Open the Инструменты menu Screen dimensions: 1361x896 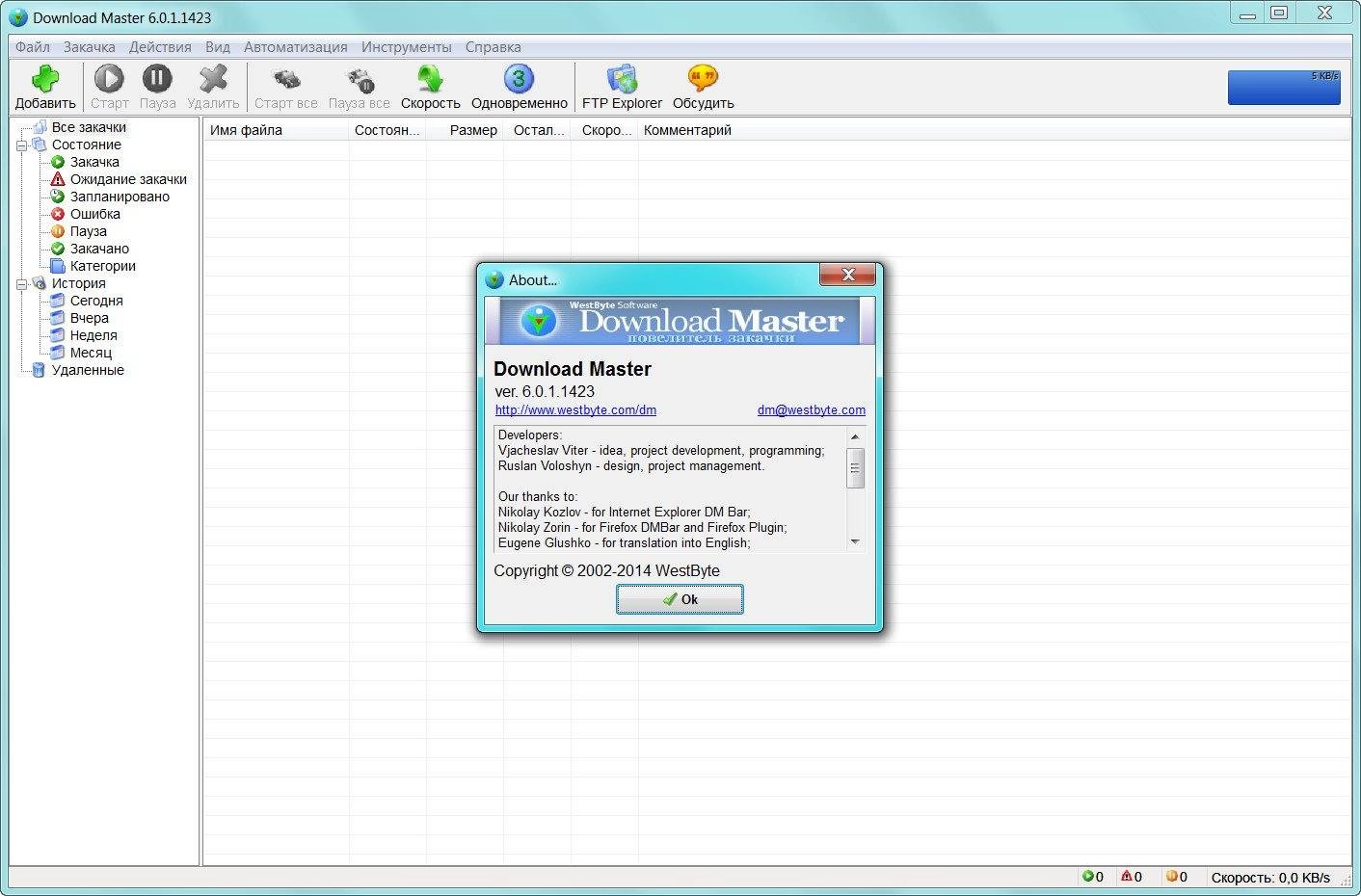[x=406, y=47]
